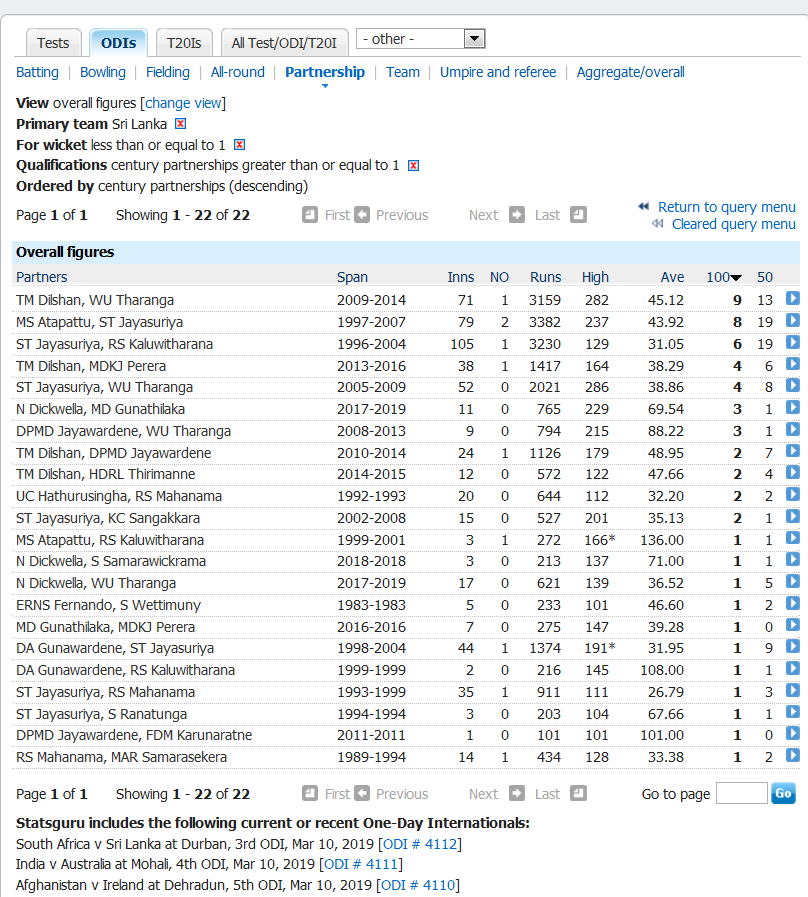The height and width of the screenshot is (897, 808).
Task: Focus the Go to page input field
Action: pos(742,793)
